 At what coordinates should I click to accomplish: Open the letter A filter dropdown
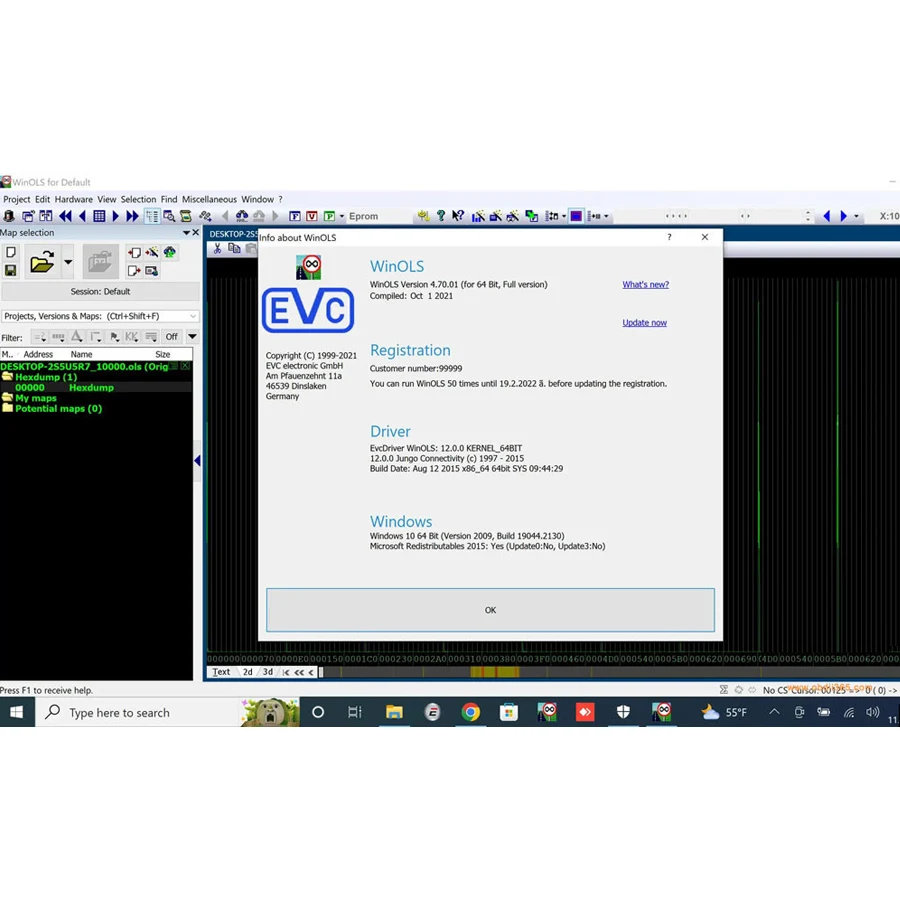point(77,337)
